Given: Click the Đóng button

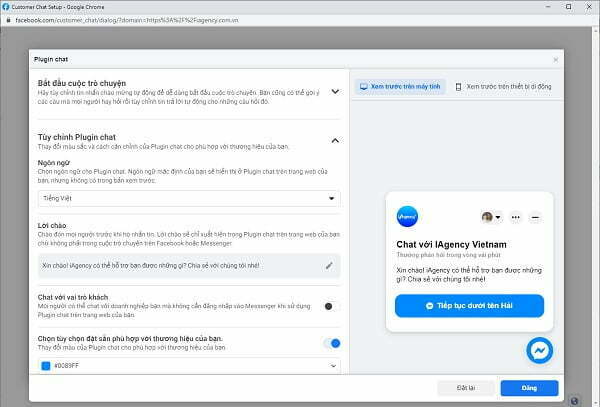Looking at the screenshot, I should click(x=529, y=388).
